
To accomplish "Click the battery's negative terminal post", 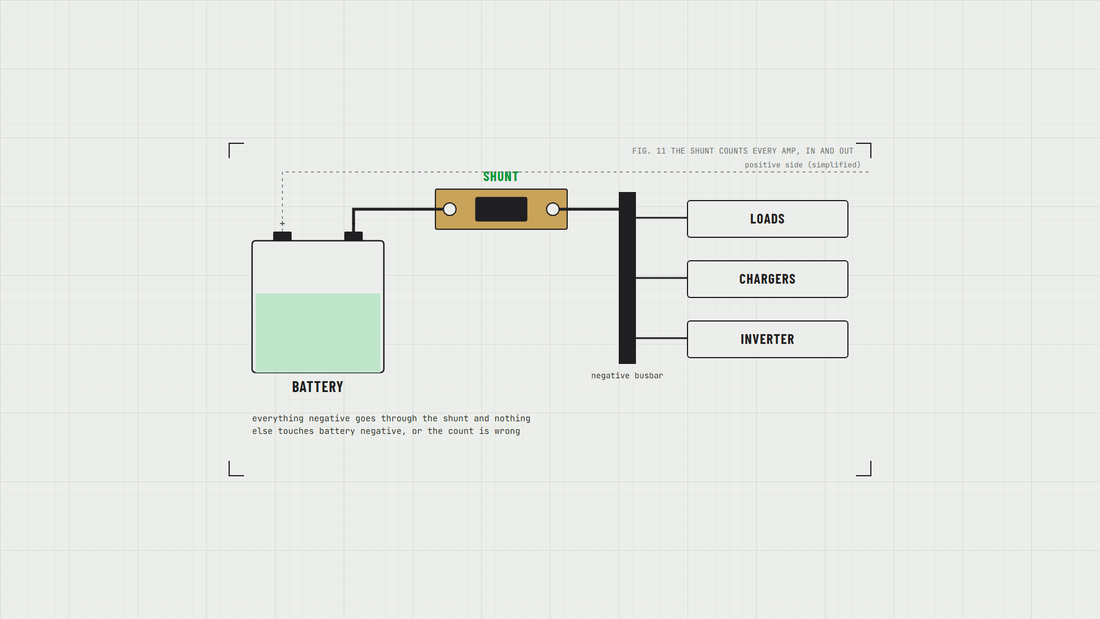I will (354, 237).
